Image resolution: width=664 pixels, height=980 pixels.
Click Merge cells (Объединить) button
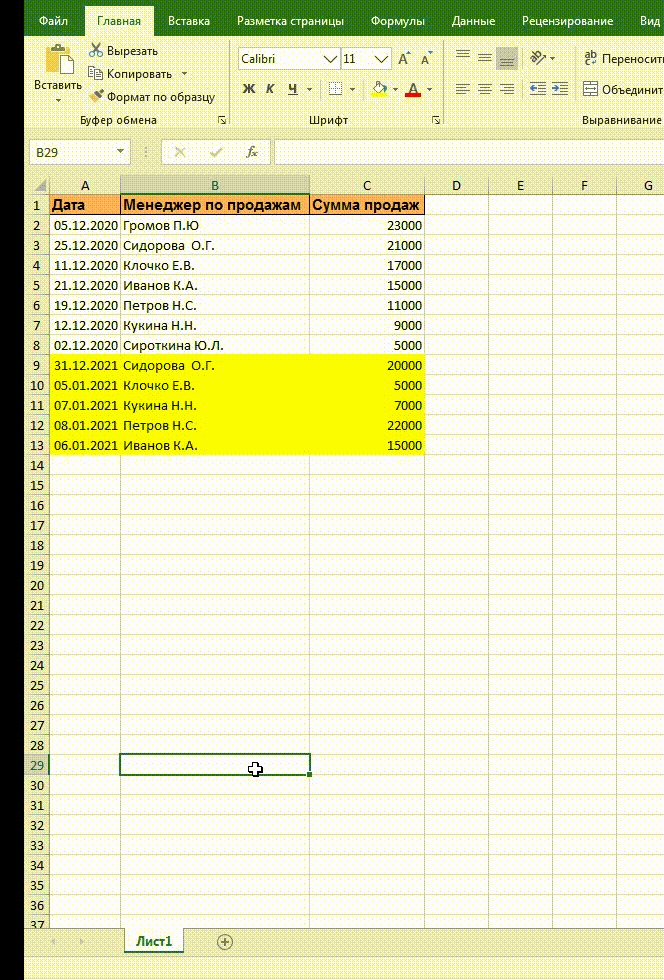tap(623, 89)
